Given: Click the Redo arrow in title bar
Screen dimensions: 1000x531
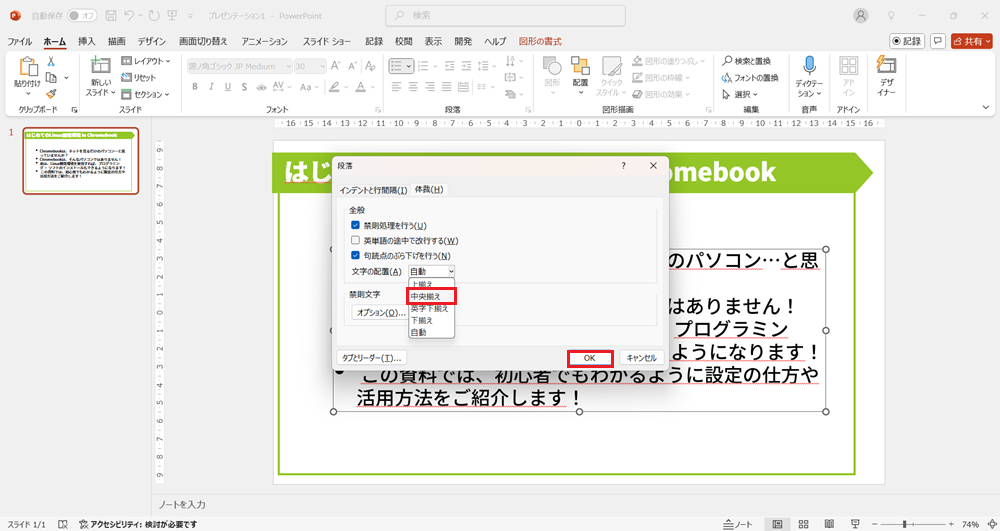Looking at the screenshot, I should point(153,15).
